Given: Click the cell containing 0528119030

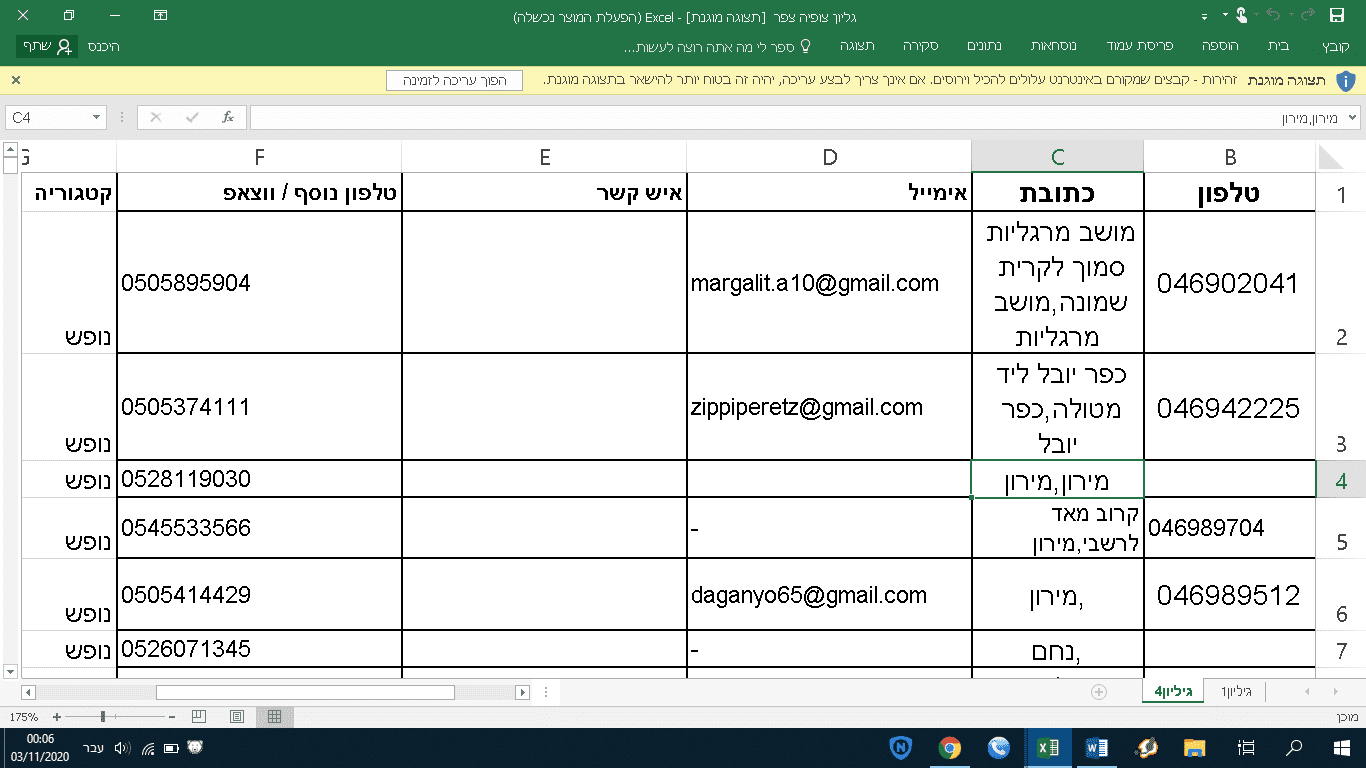Looking at the screenshot, I should 259,479.
